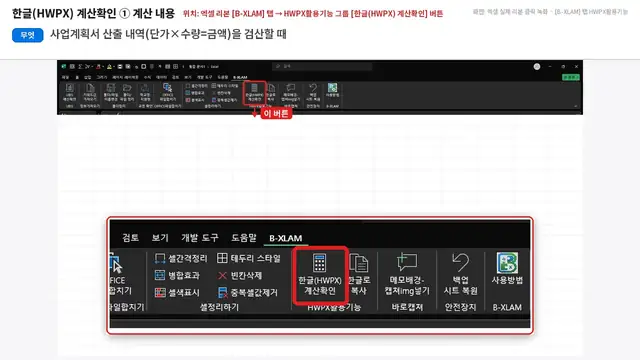Click 셀색표시 in the enlarged ribbon
640x360 pixels.
tap(177, 293)
